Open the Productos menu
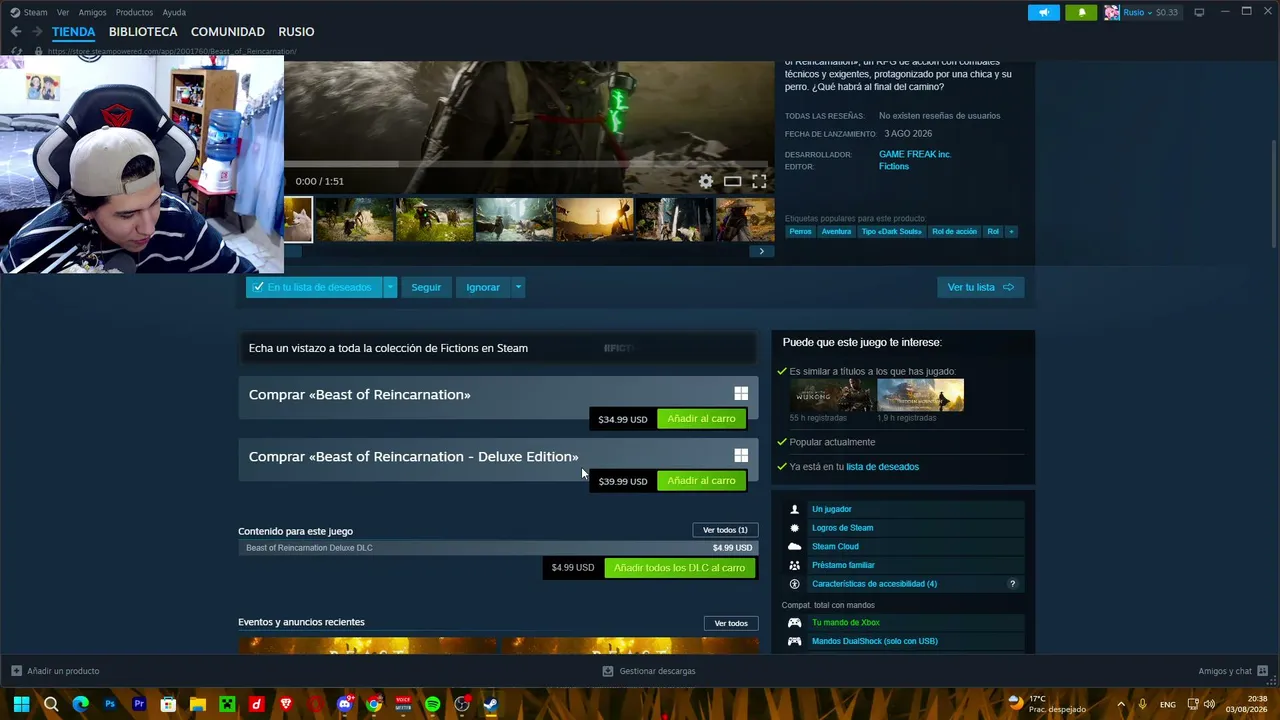1280x720 pixels. (x=134, y=12)
